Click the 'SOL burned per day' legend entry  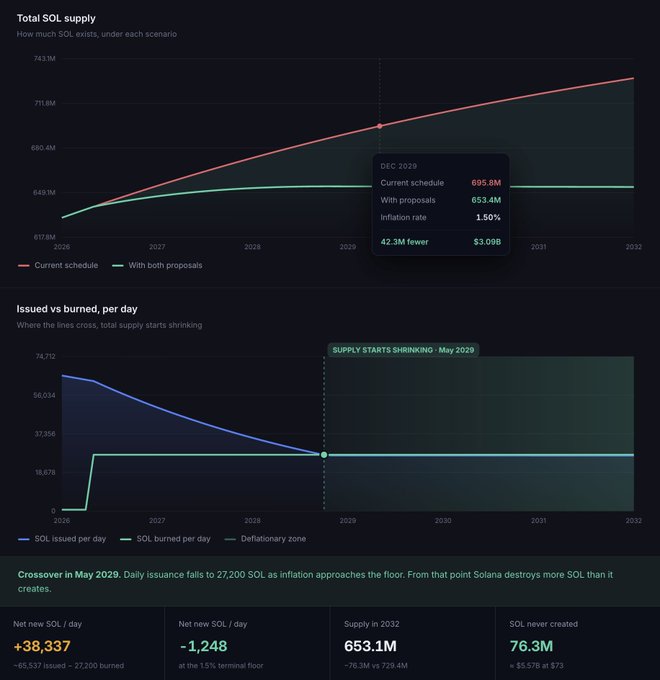click(x=165, y=539)
